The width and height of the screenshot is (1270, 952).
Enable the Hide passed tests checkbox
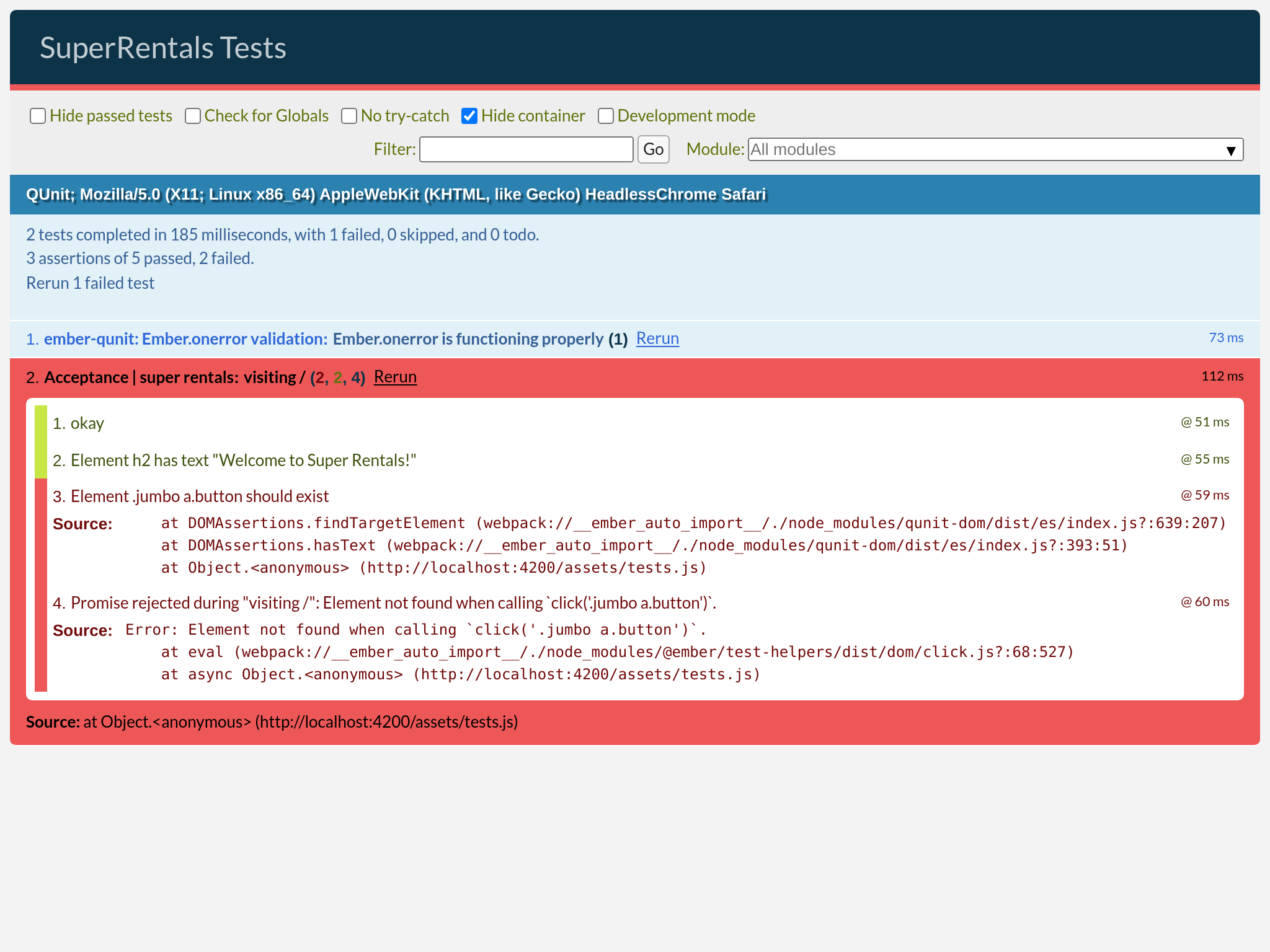pyautogui.click(x=38, y=116)
